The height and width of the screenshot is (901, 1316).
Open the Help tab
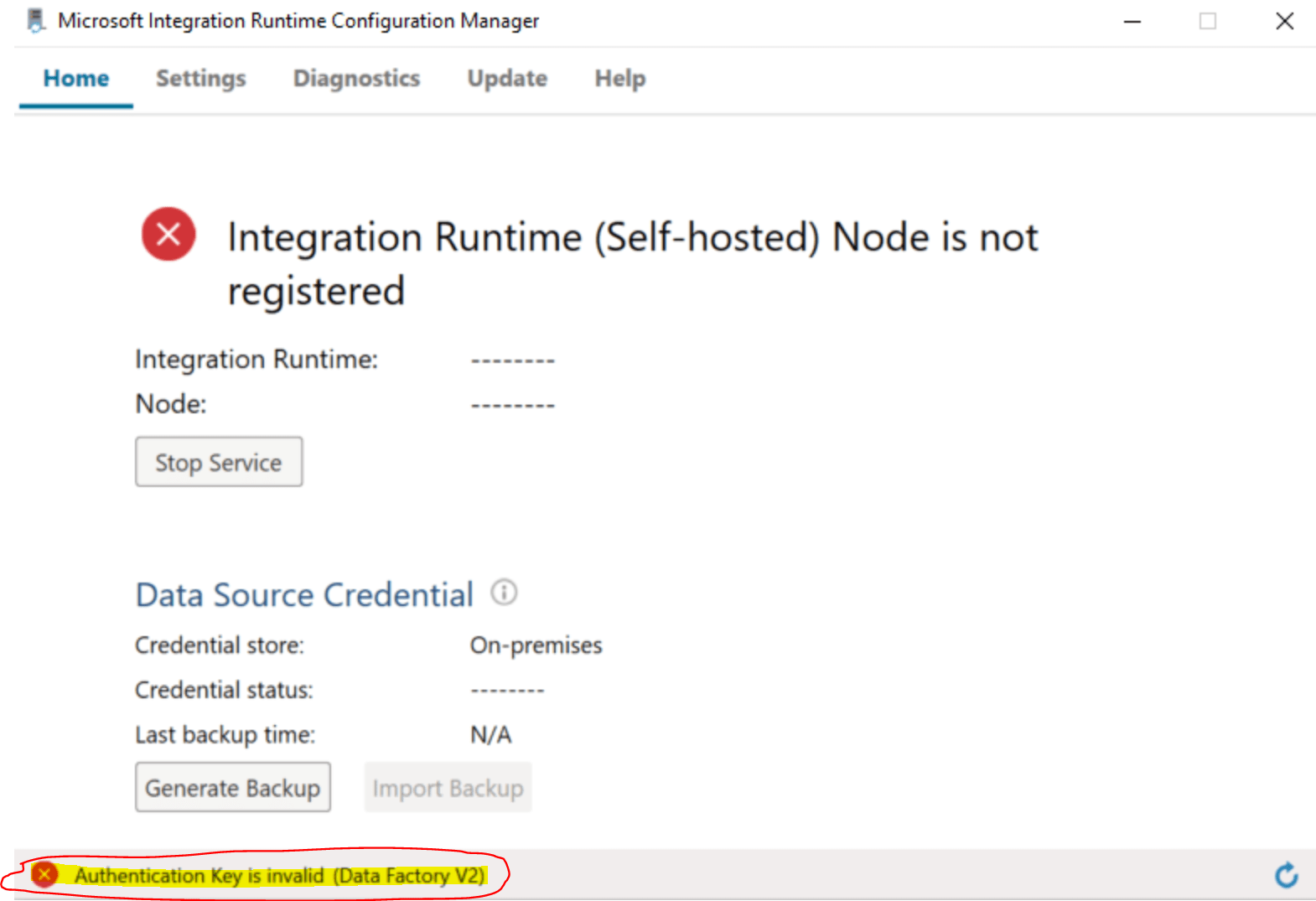point(620,79)
